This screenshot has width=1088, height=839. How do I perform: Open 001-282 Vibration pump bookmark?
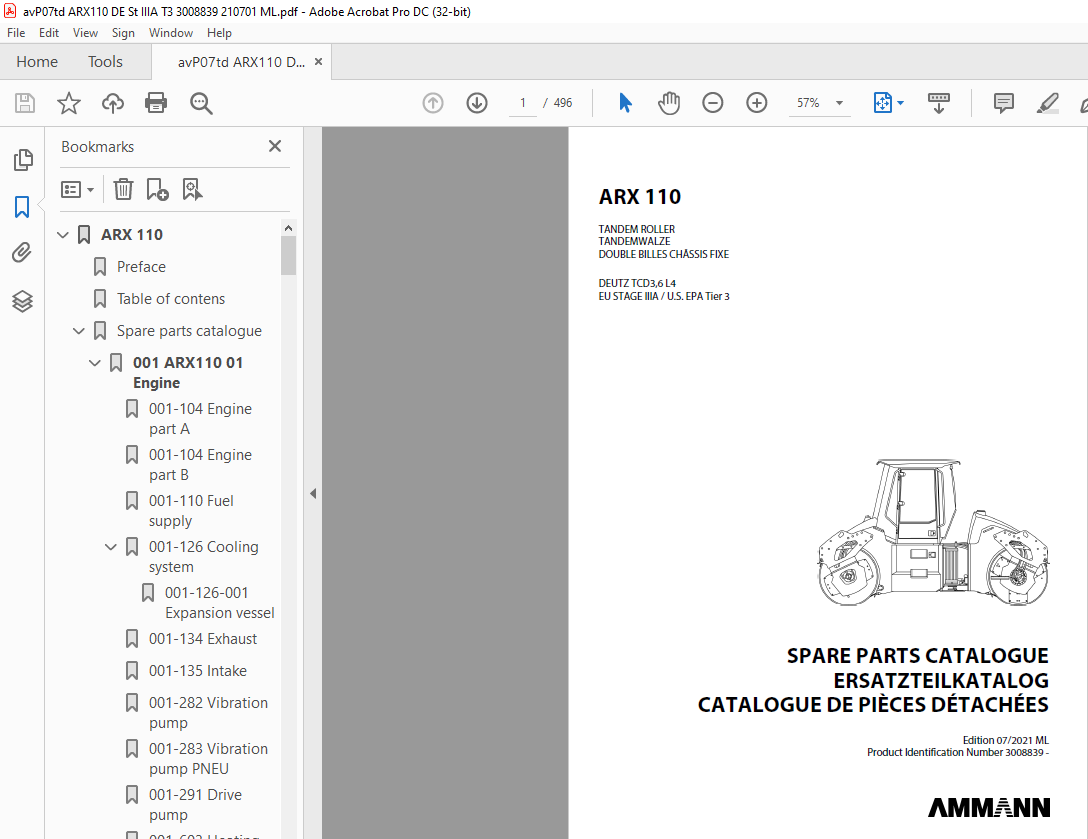click(208, 713)
